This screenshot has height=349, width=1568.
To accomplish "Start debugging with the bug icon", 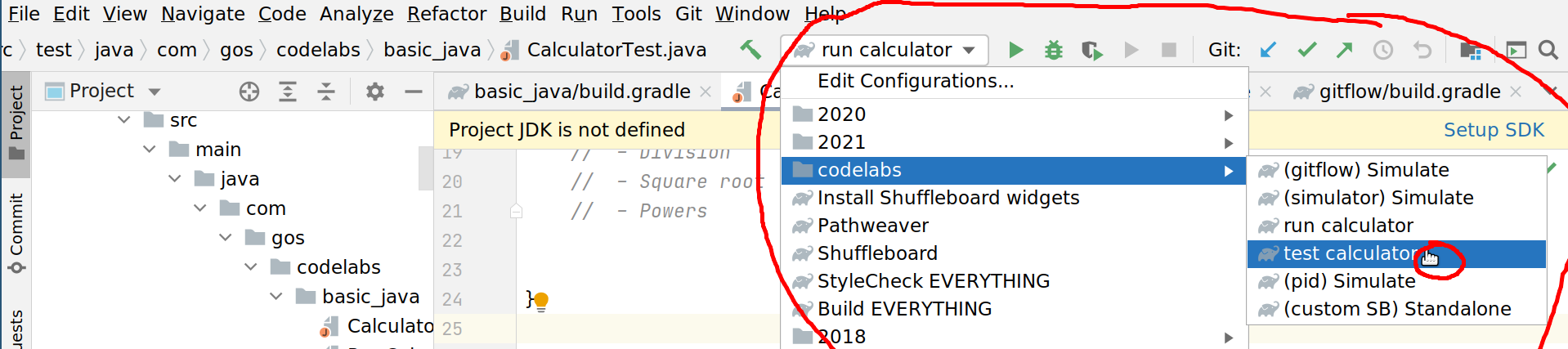I will click(1054, 50).
